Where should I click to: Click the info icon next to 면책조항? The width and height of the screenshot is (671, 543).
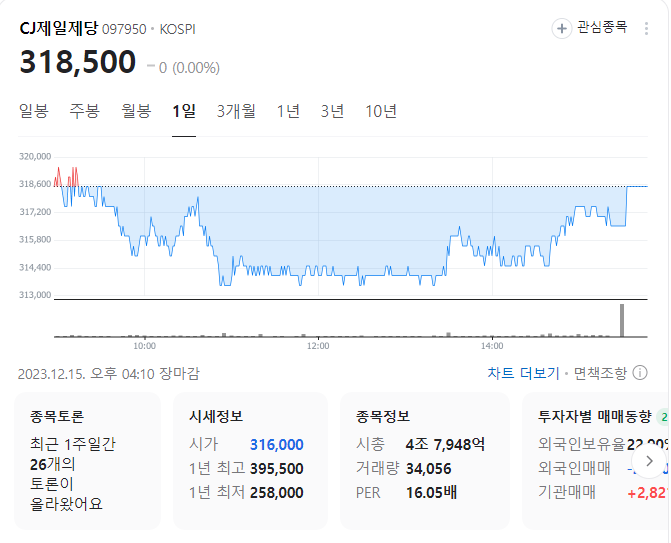tap(640, 373)
